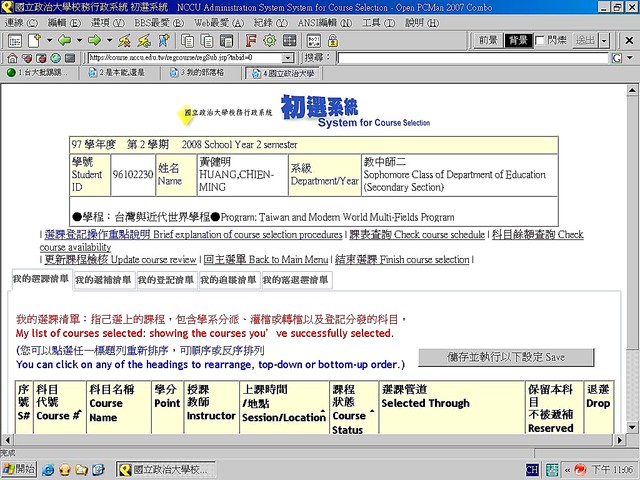Click the red tray icon beside the clock

[579, 469]
